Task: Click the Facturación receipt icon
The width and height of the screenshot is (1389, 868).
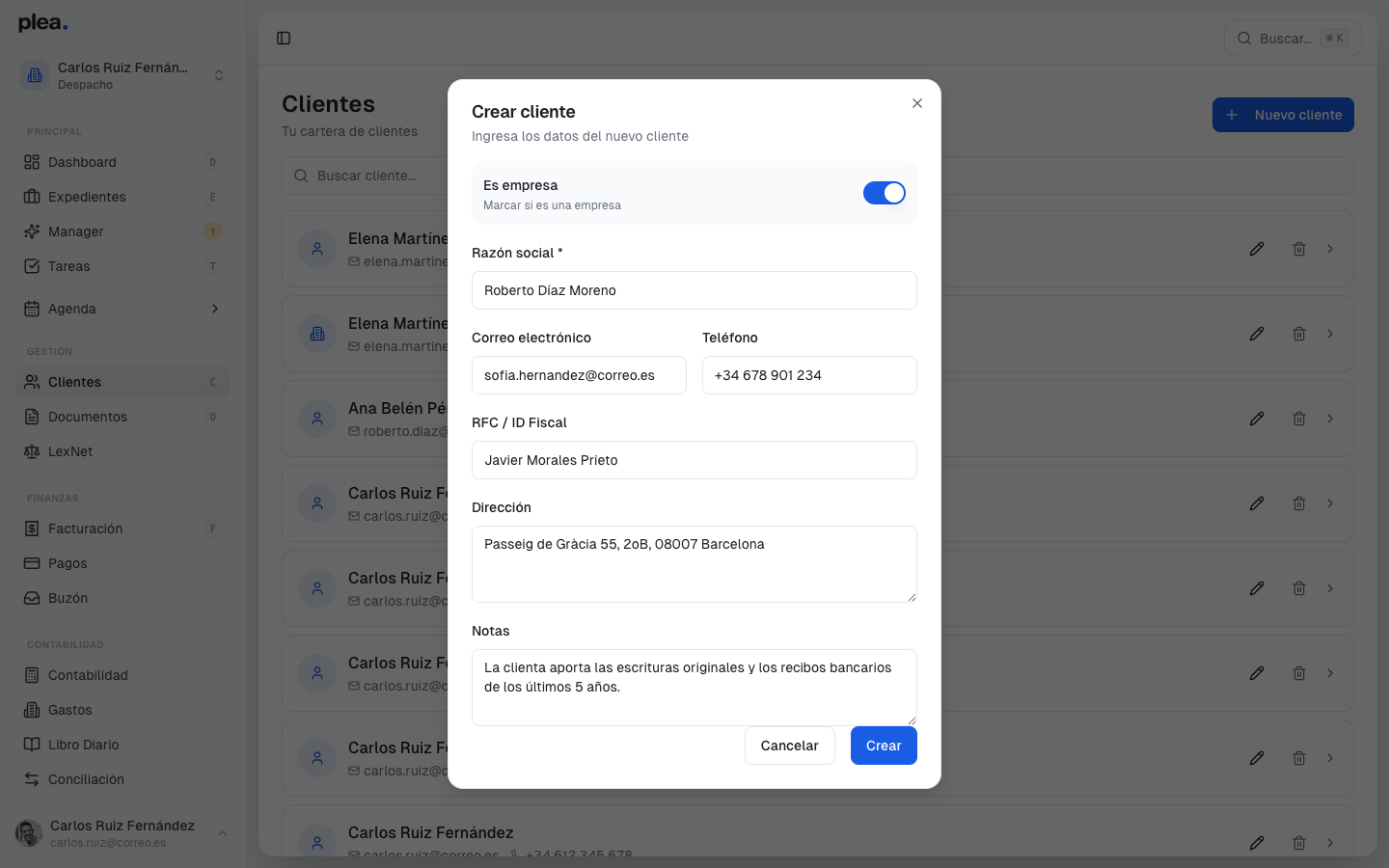Action: click(32, 529)
